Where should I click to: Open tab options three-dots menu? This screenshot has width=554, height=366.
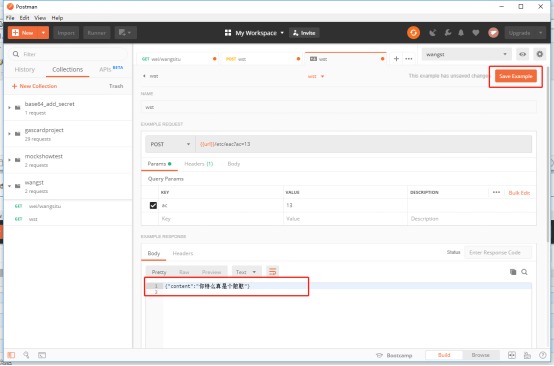[x=409, y=59]
